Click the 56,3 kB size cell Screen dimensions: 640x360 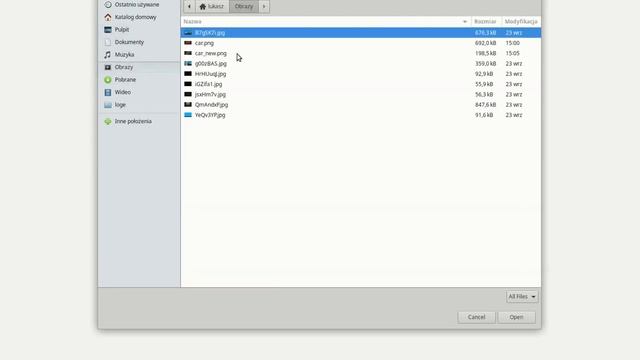(484, 94)
